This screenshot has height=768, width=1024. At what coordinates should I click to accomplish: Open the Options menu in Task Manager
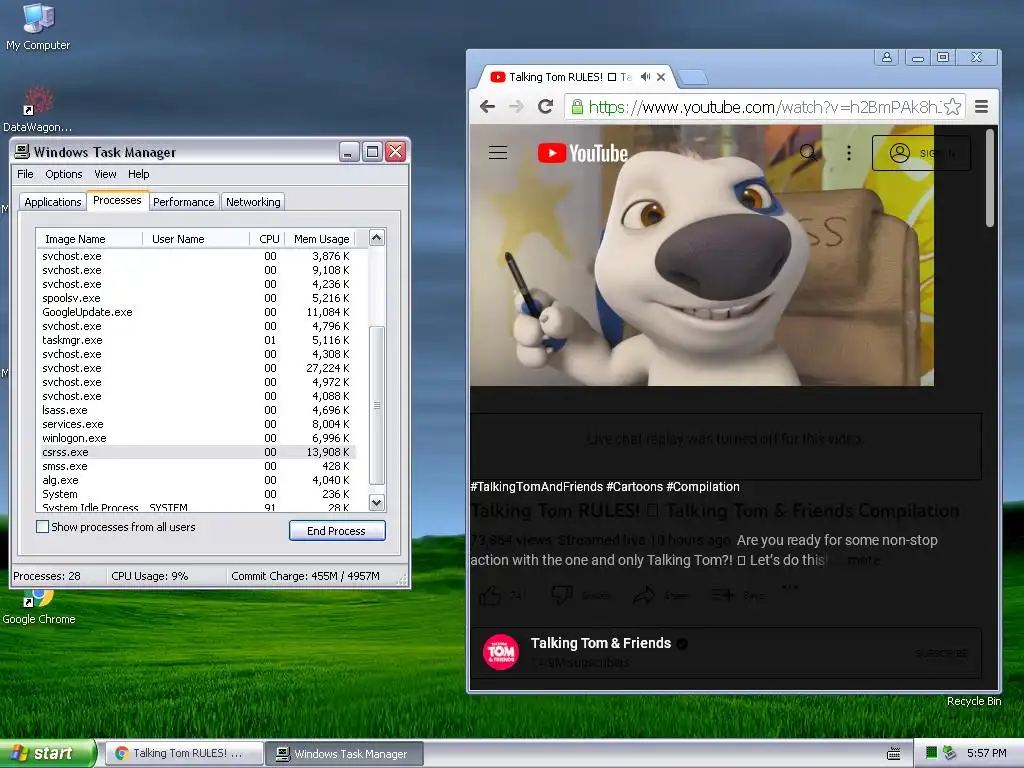coord(63,174)
